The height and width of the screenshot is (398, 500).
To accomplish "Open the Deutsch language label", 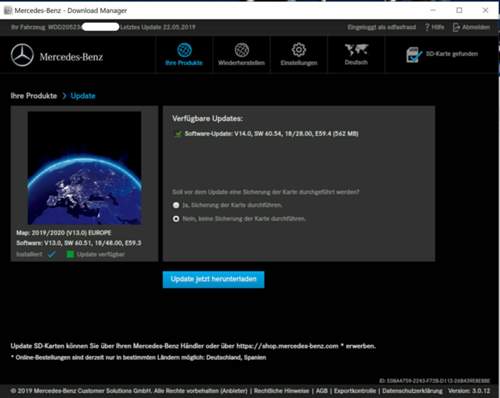I will [x=356, y=62].
